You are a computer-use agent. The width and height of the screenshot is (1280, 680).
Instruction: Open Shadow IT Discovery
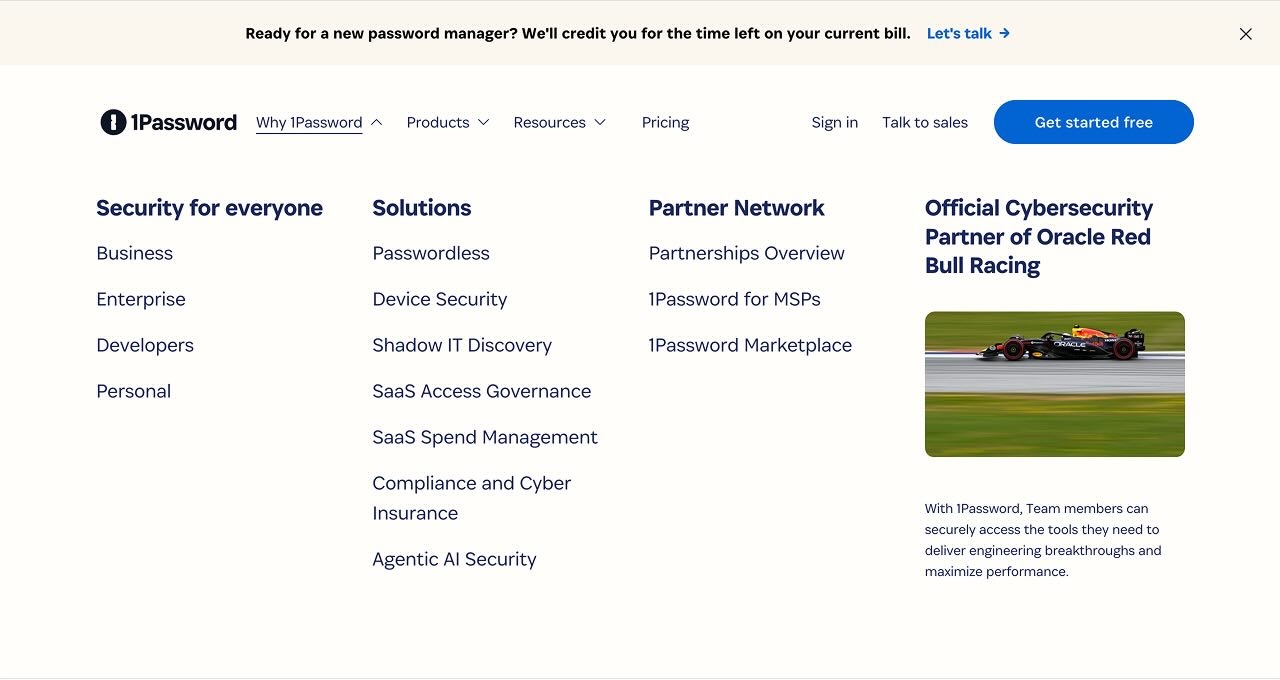[462, 345]
